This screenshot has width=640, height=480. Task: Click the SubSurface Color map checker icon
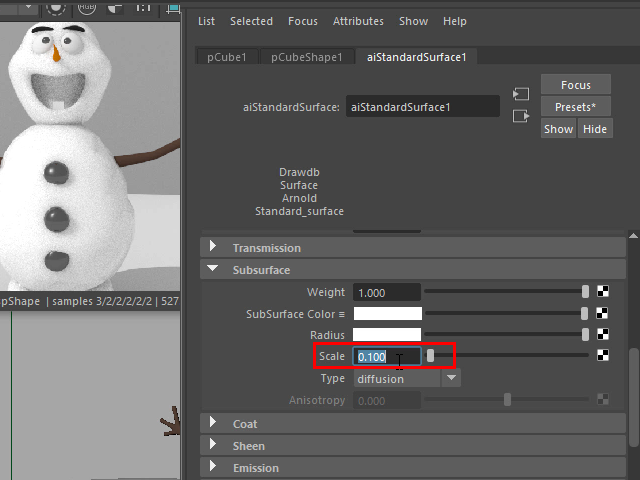pos(603,314)
